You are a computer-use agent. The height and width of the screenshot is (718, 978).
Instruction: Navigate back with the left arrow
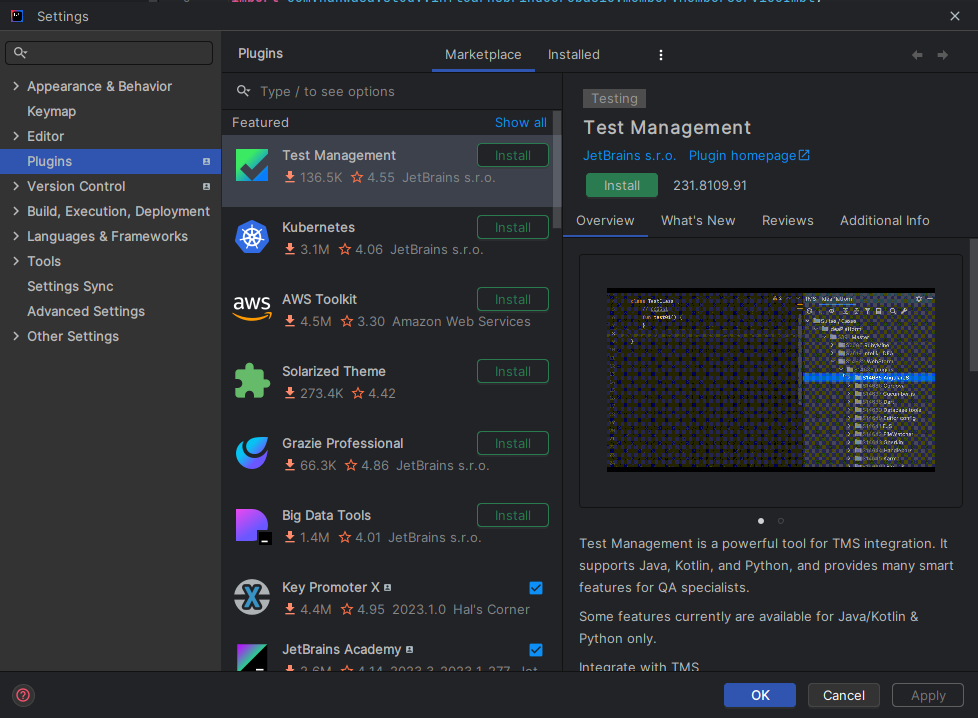[x=917, y=55]
